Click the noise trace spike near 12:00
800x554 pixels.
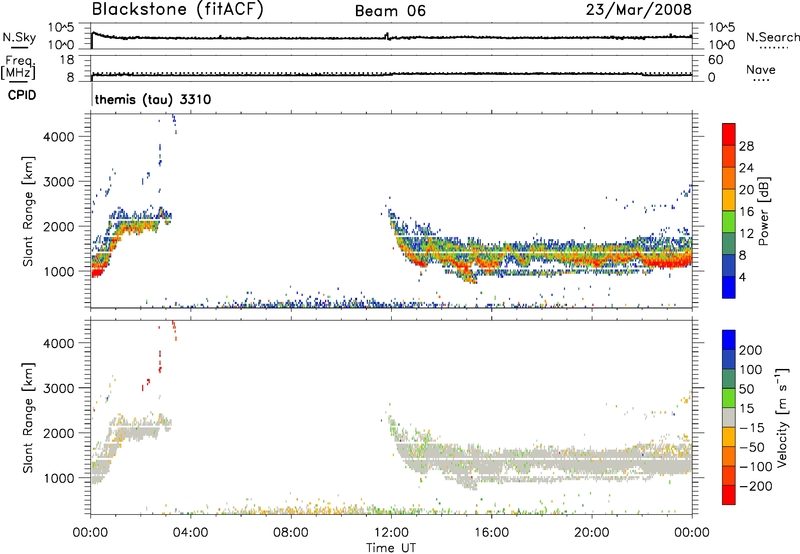click(387, 35)
